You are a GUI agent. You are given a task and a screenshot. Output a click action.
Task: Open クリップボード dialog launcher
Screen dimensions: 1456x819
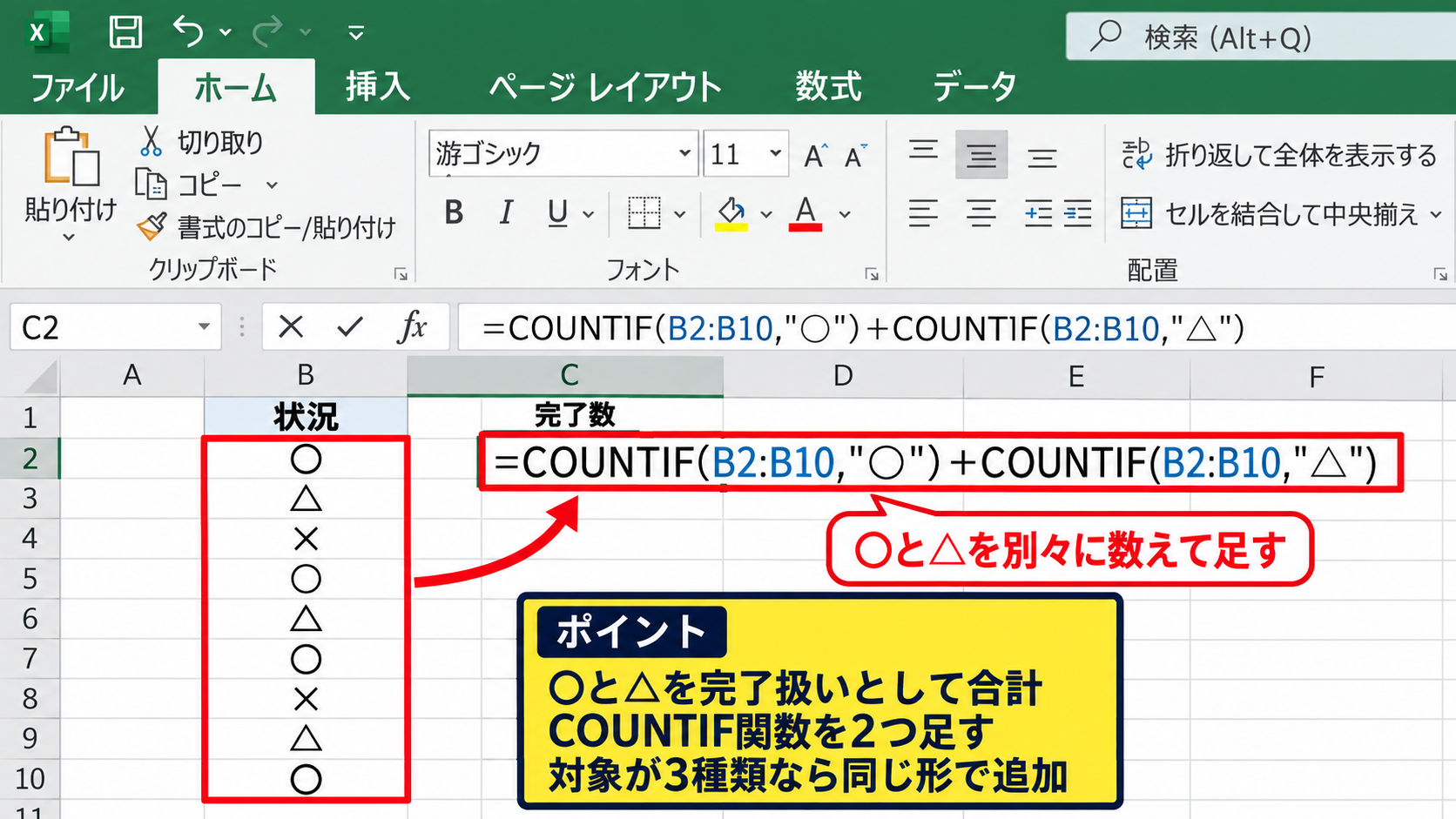(x=401, y=274)
